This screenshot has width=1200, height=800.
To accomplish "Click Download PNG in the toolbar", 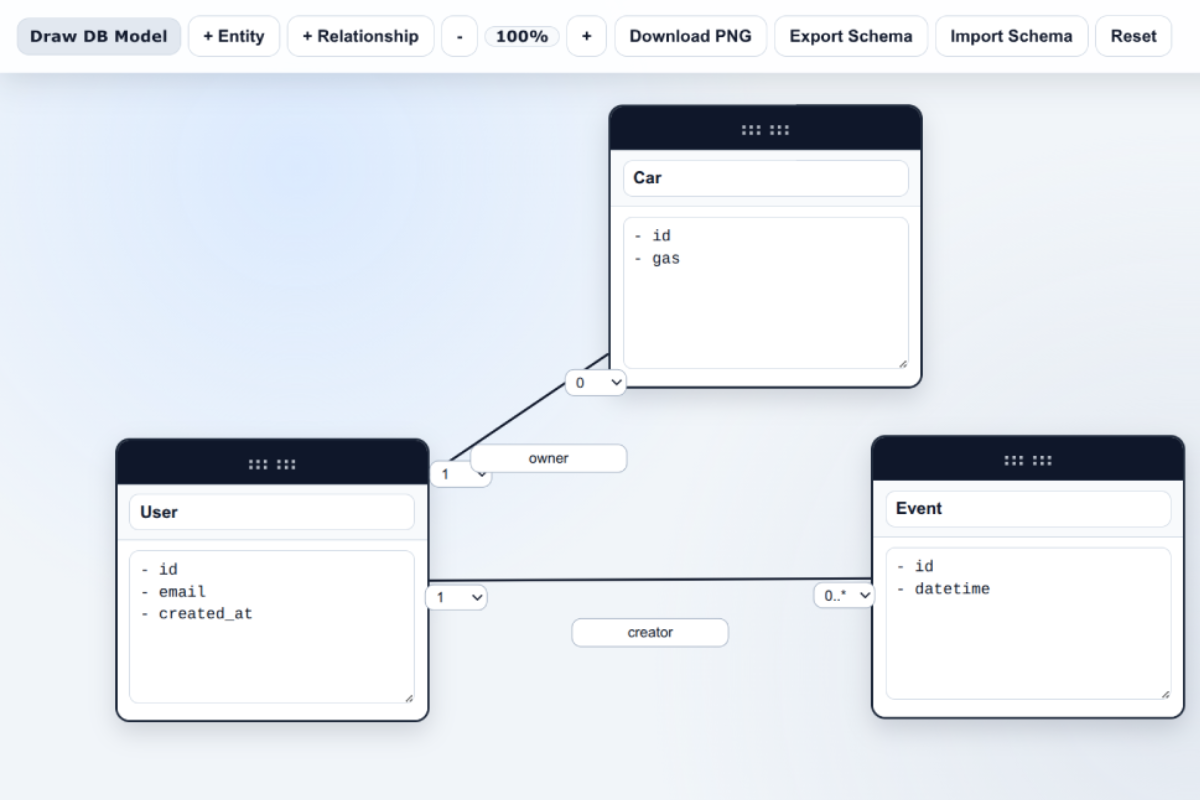I will (x=690, y=36).
